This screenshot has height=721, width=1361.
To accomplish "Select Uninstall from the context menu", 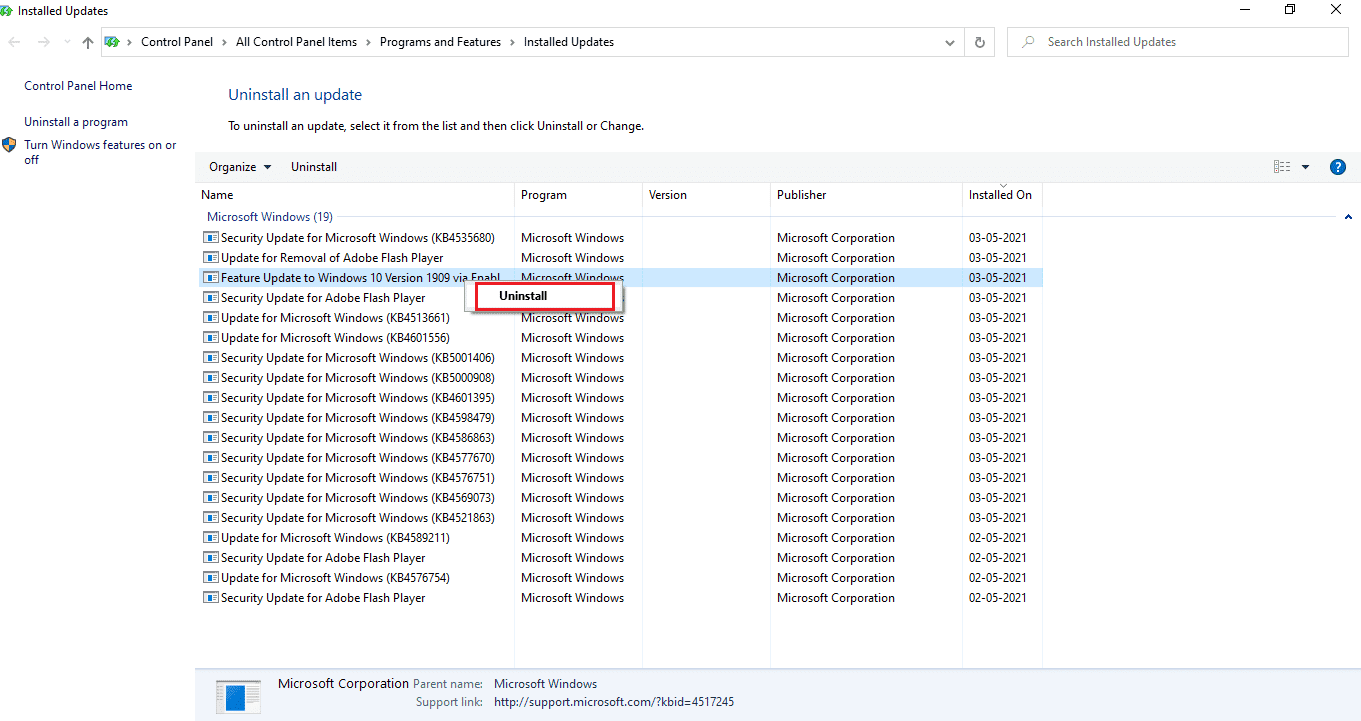I will pos(522,295).
